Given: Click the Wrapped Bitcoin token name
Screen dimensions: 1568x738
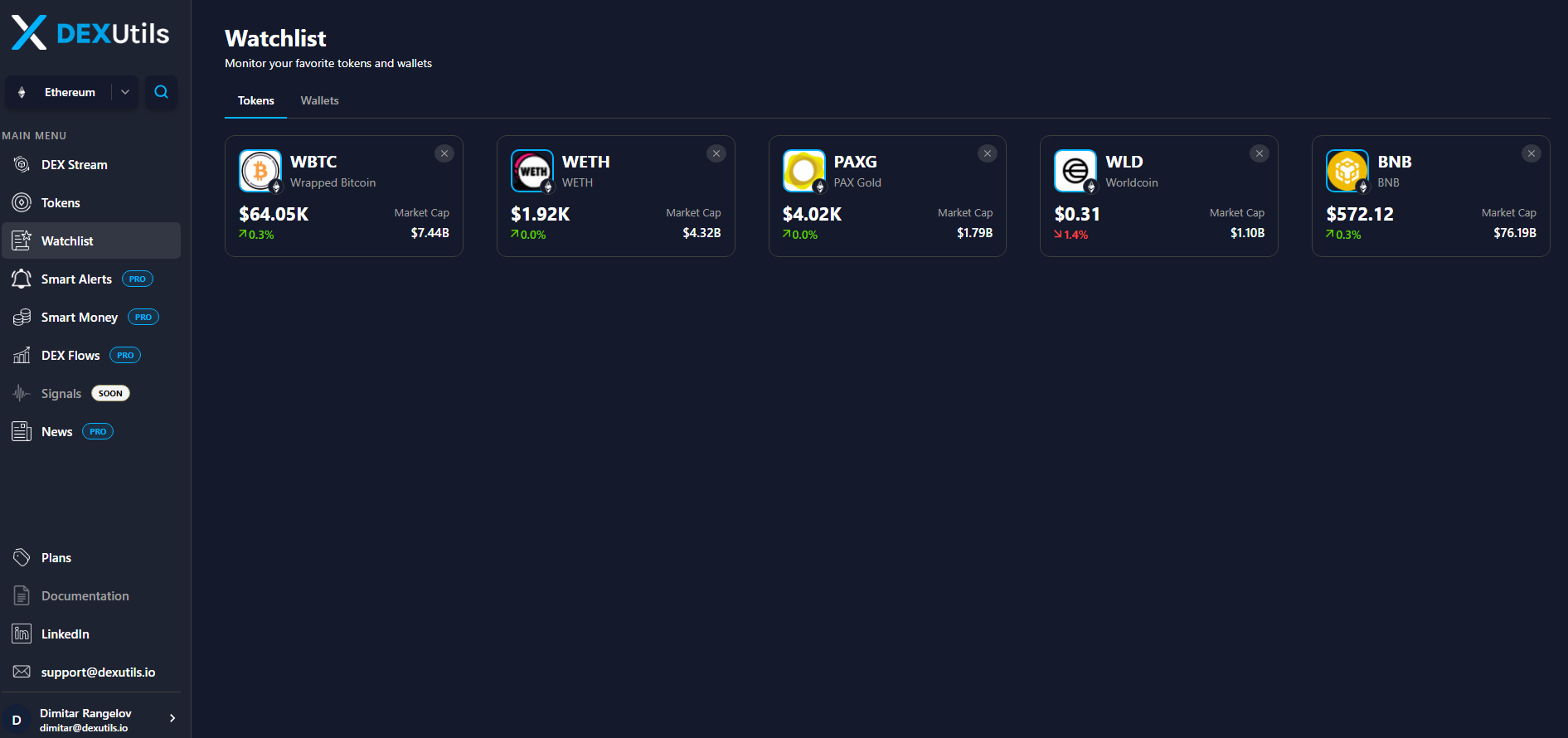Looking at the screenshot, I should click(333, 182).
